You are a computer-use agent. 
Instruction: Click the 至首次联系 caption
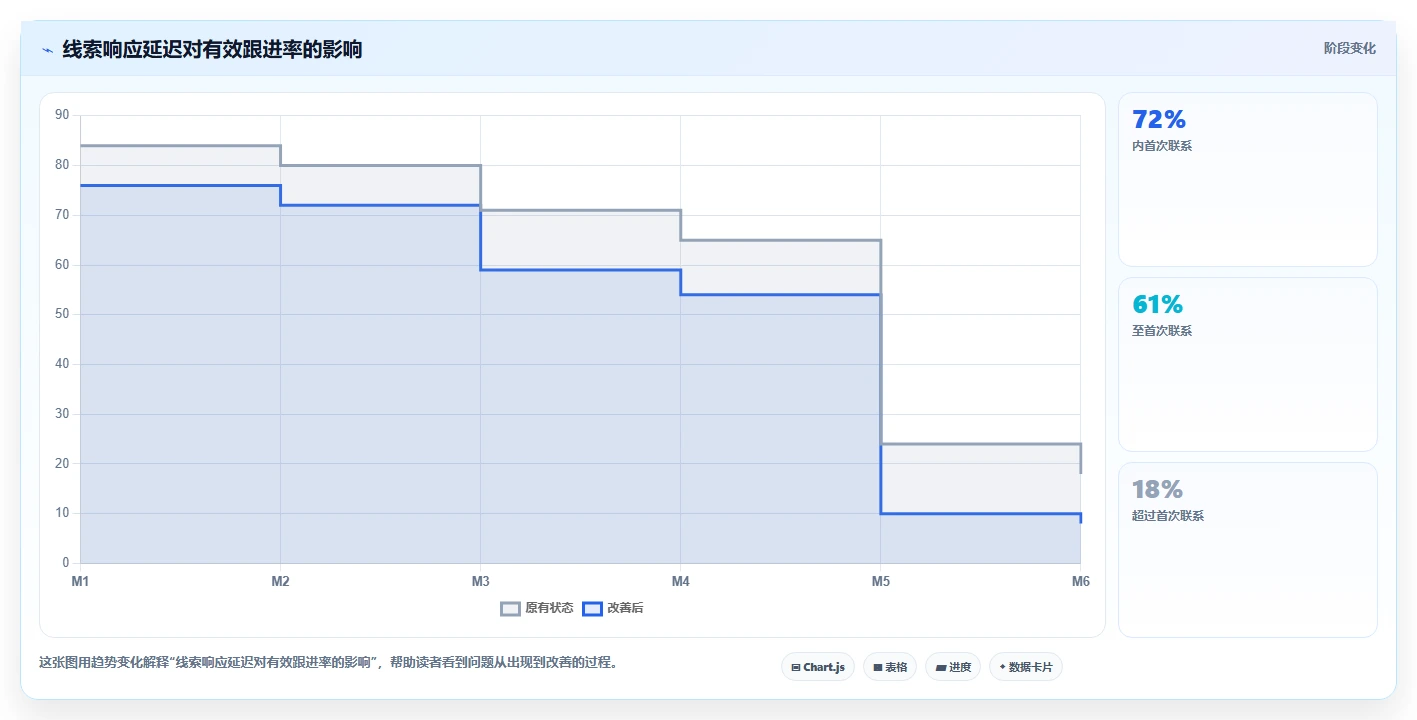[x=1161, y=331]
